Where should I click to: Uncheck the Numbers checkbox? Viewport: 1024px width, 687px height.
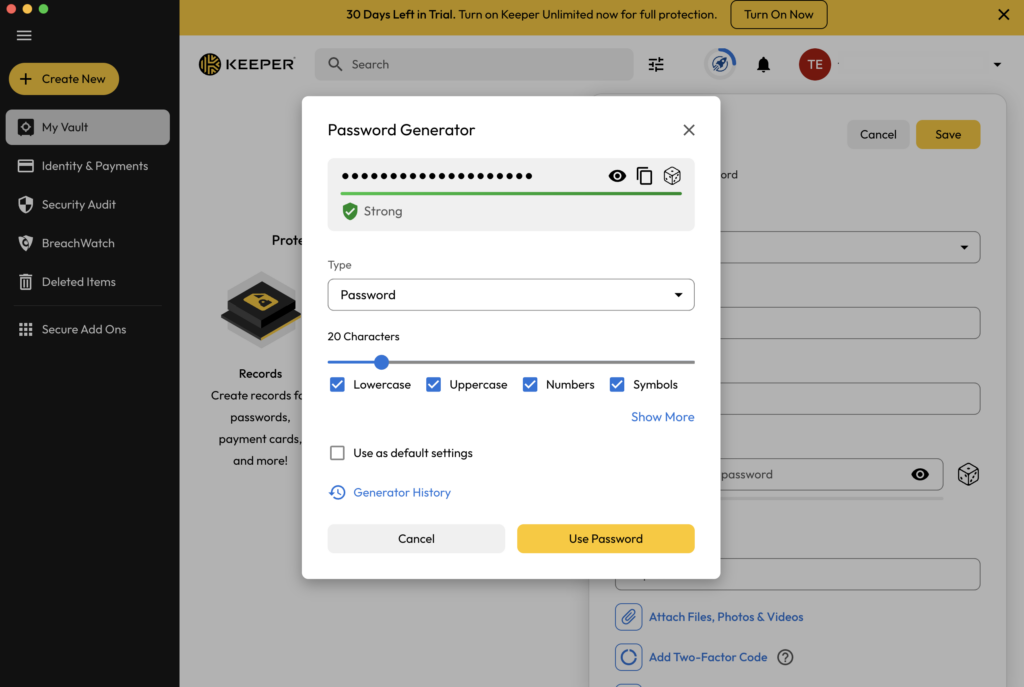pos(530,385)
